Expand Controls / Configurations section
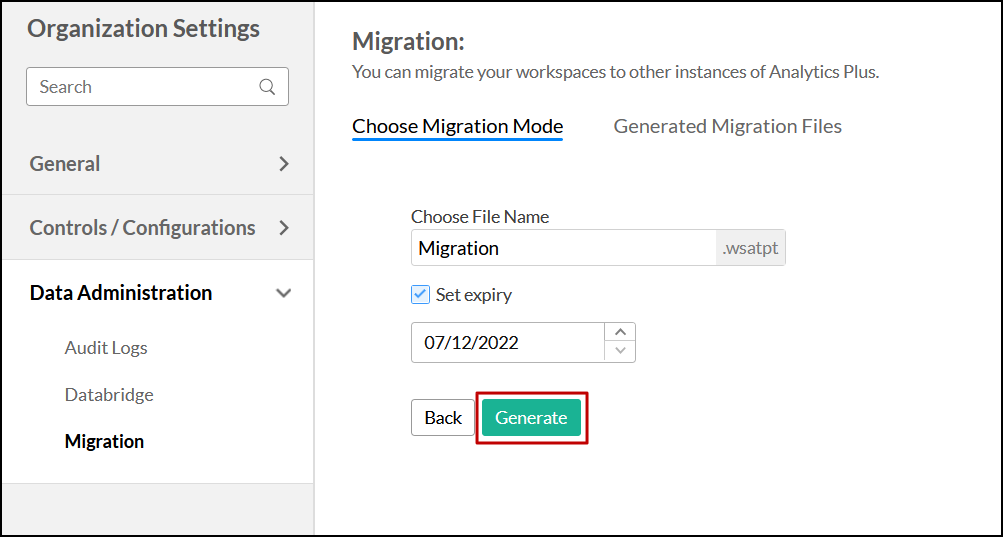The width and height of the screenshot is (1003, 537). pos(284,228)
